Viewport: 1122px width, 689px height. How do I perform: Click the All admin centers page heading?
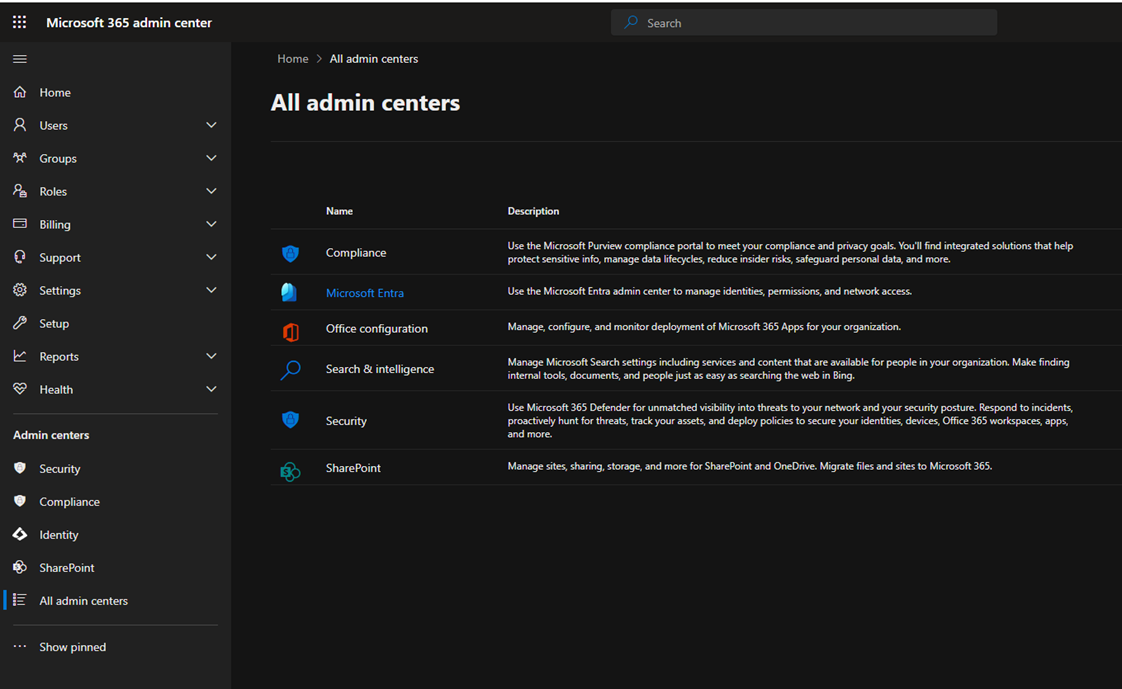(365, 102)
